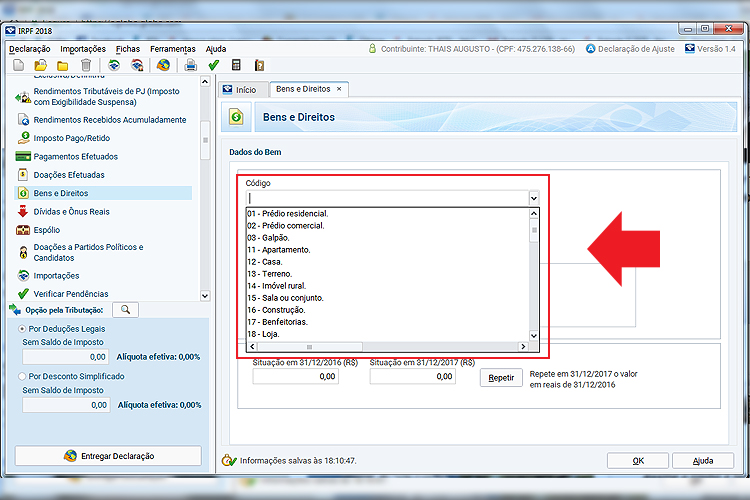
Task: Click the Situação em 31/12/2017 value field
Action: [412, 377]
